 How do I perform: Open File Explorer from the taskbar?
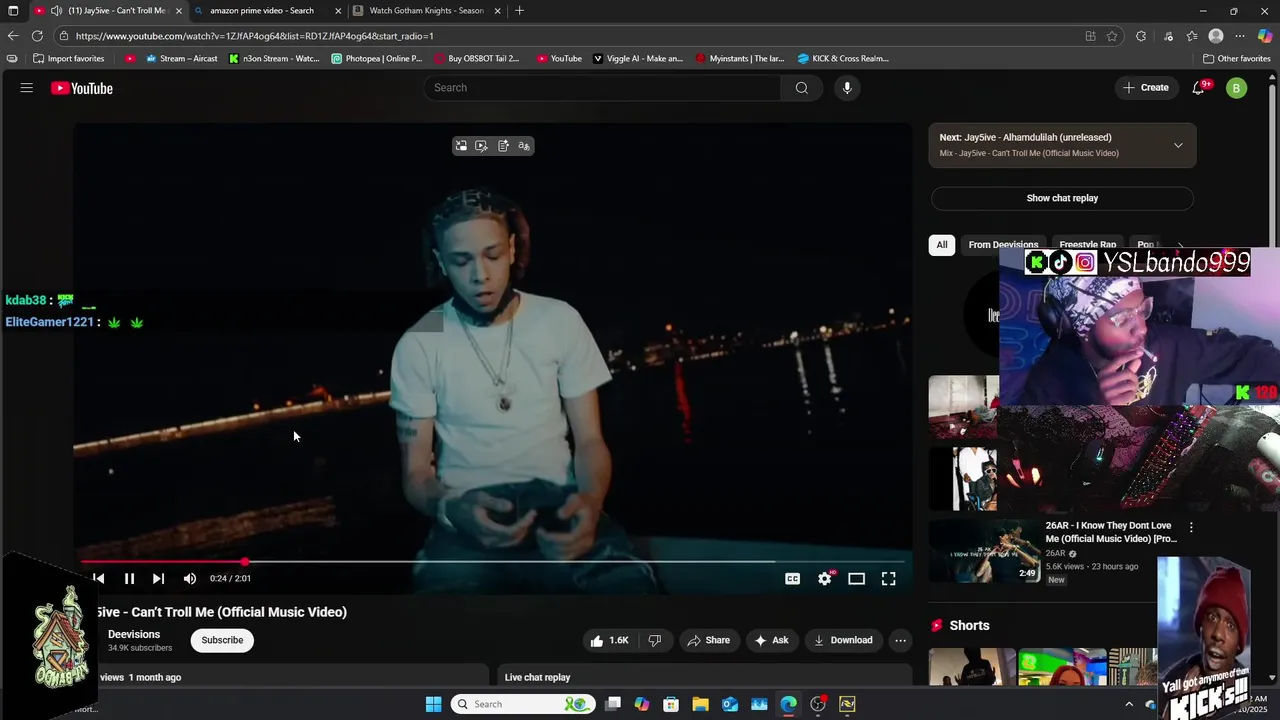[x=700, y=704]
